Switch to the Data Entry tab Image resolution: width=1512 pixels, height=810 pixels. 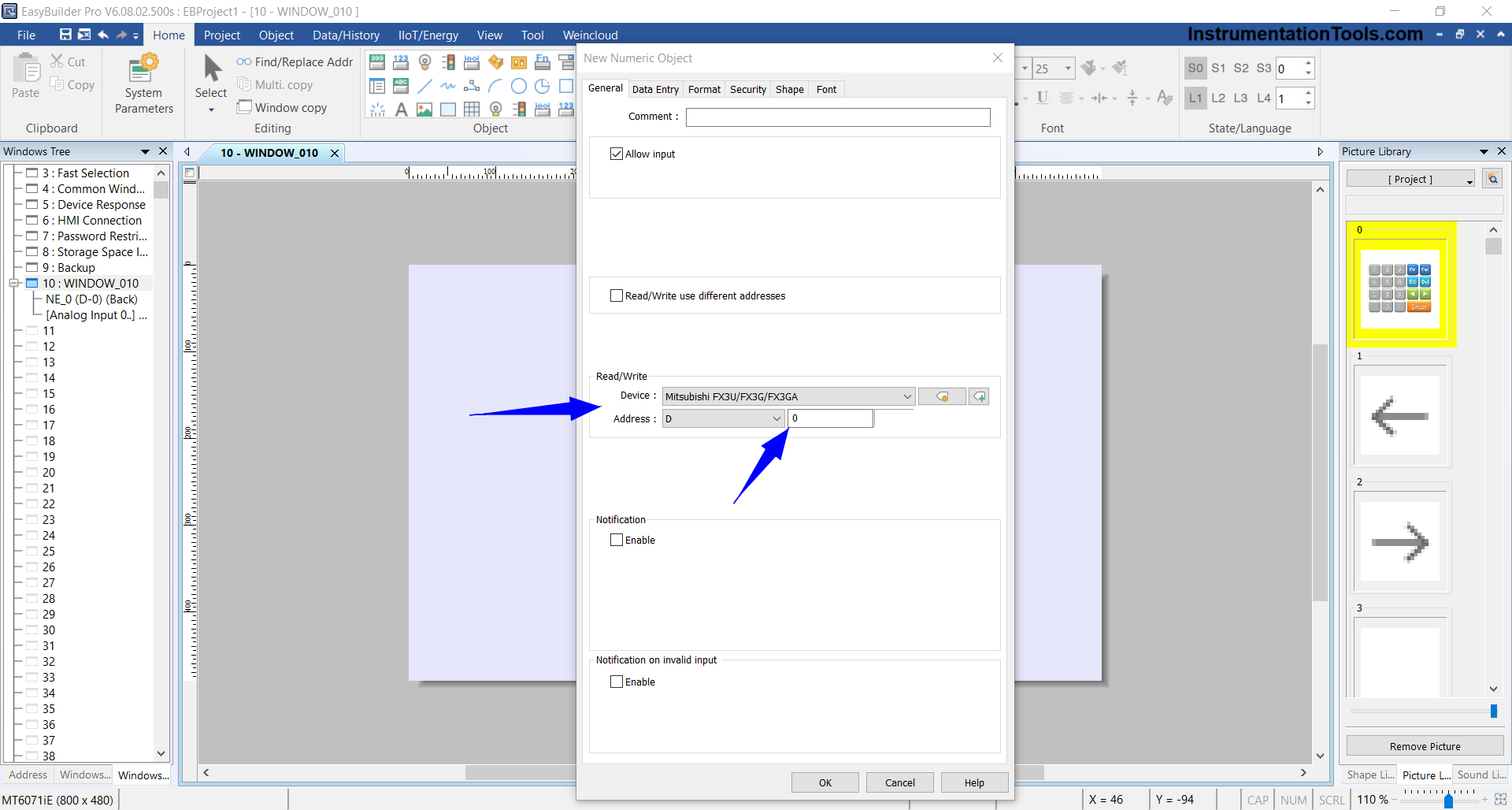tap(654, 89)
